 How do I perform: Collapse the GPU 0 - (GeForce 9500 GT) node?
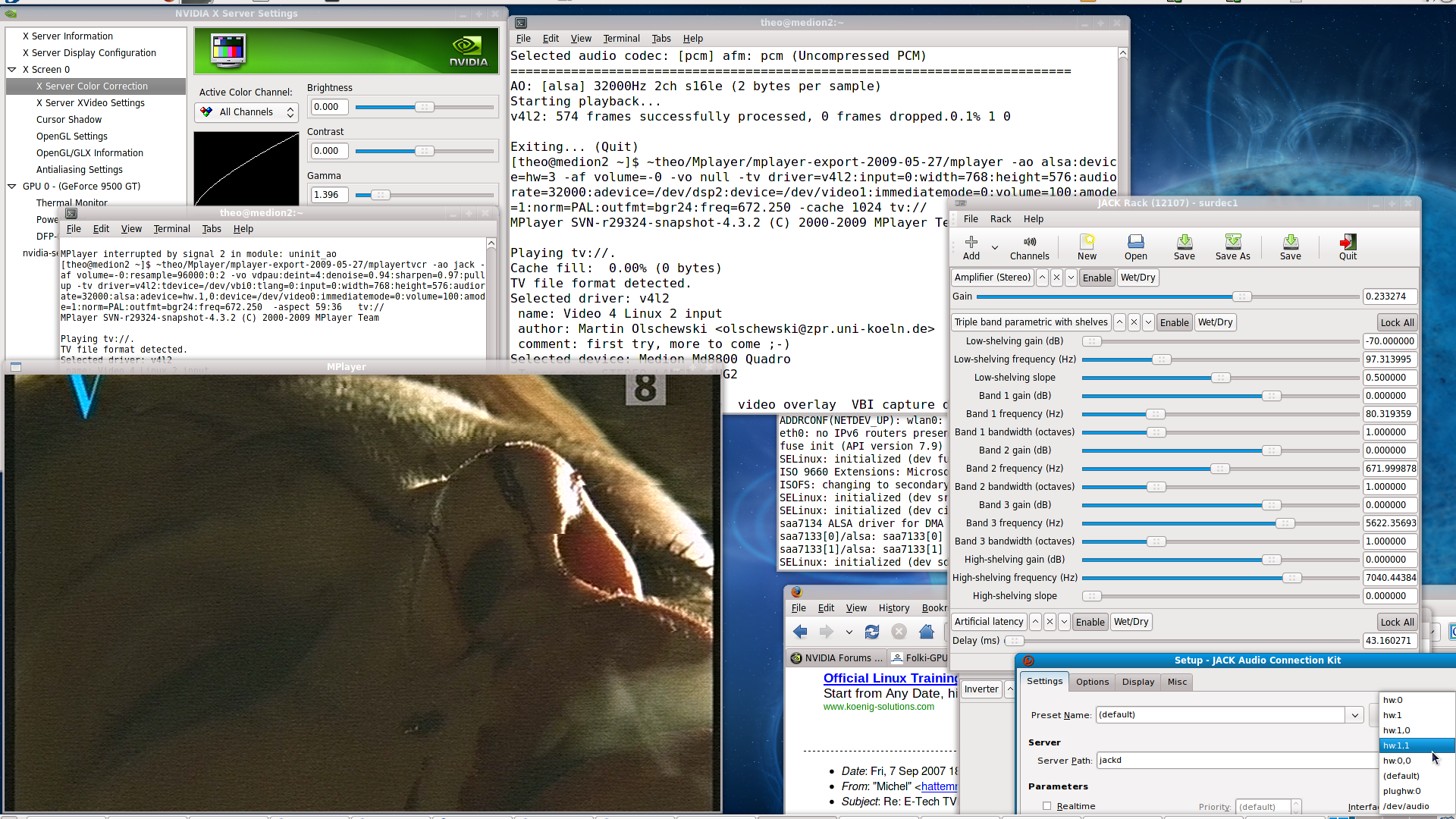12,187
